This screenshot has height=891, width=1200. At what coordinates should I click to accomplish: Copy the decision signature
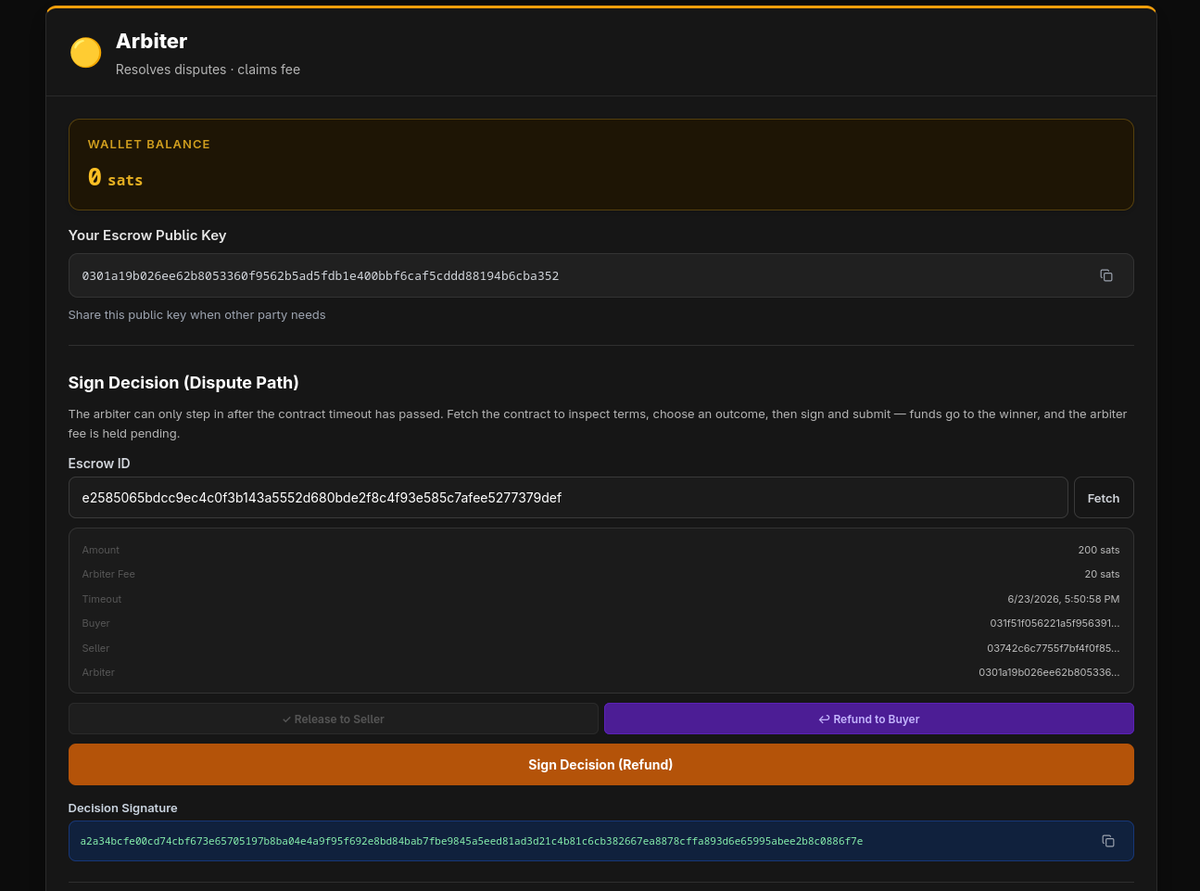pyautogui.click(x=1108, y=841)
